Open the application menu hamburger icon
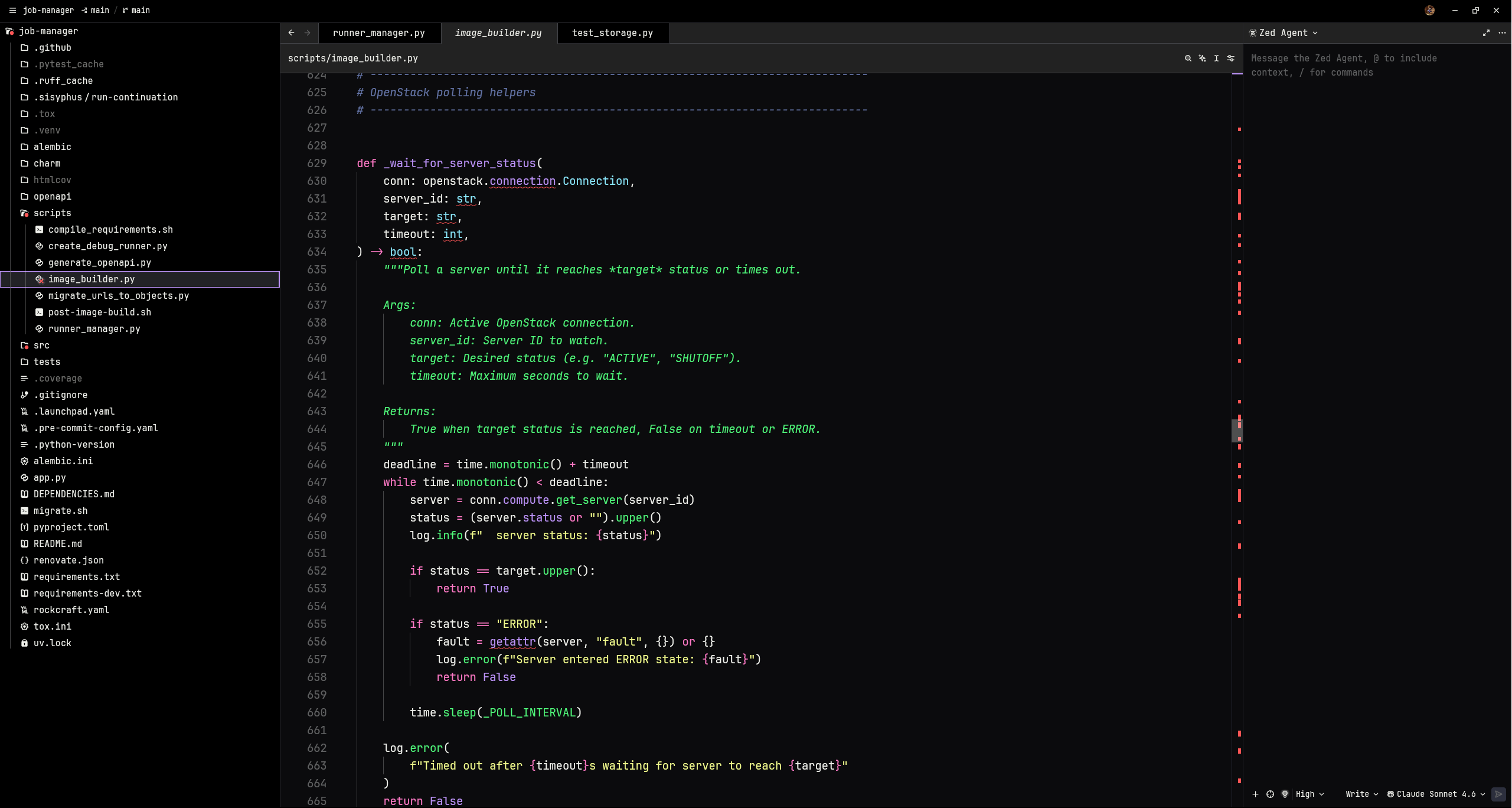 pos(12,10)
